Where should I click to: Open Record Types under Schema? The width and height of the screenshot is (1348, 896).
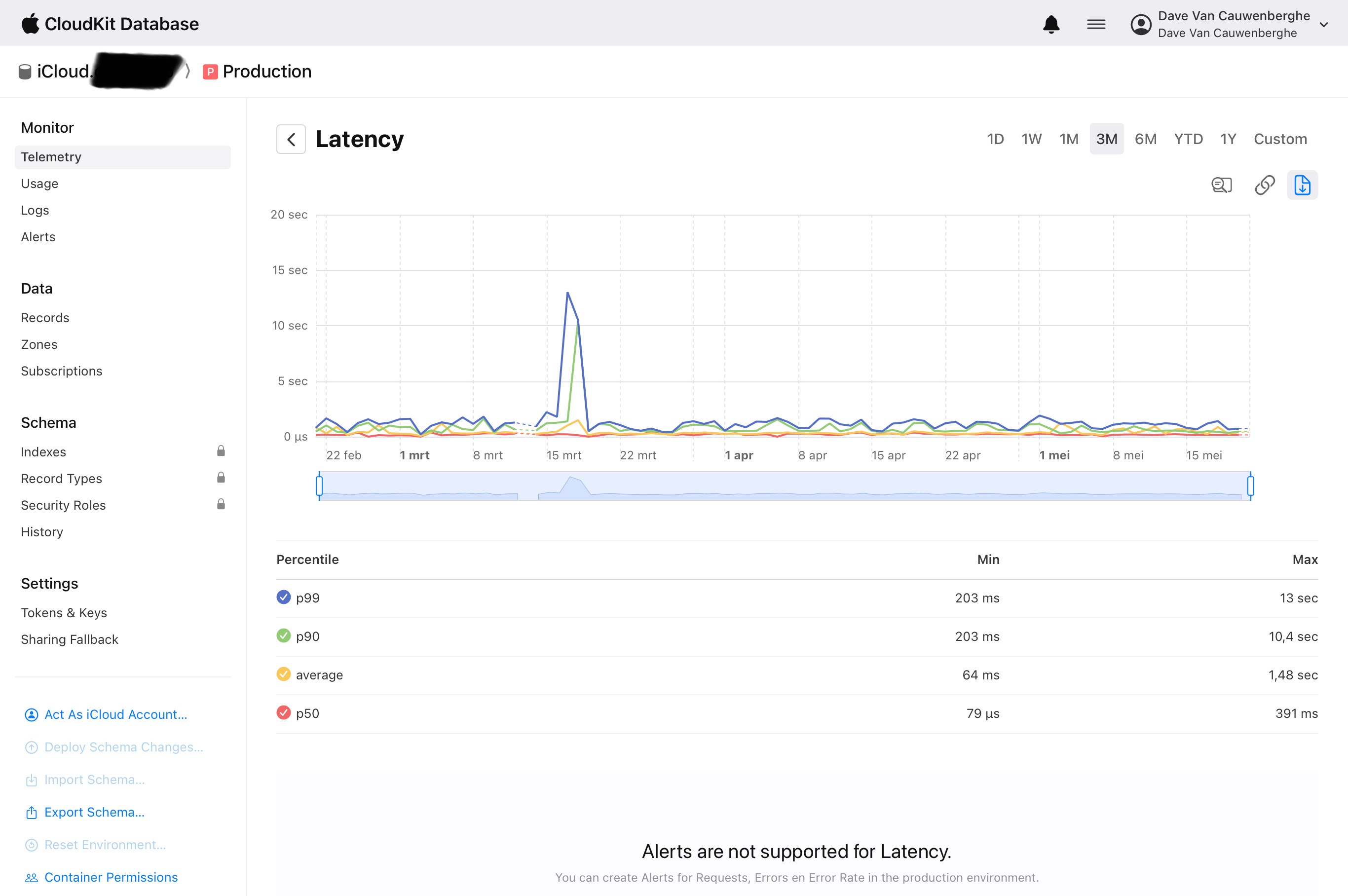click(62, 478)
